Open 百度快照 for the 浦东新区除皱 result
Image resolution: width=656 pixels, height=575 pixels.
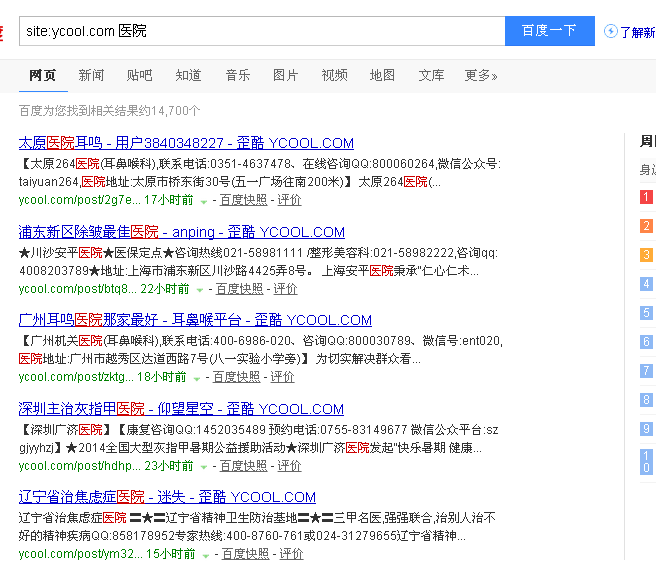[x=239, y=289]
